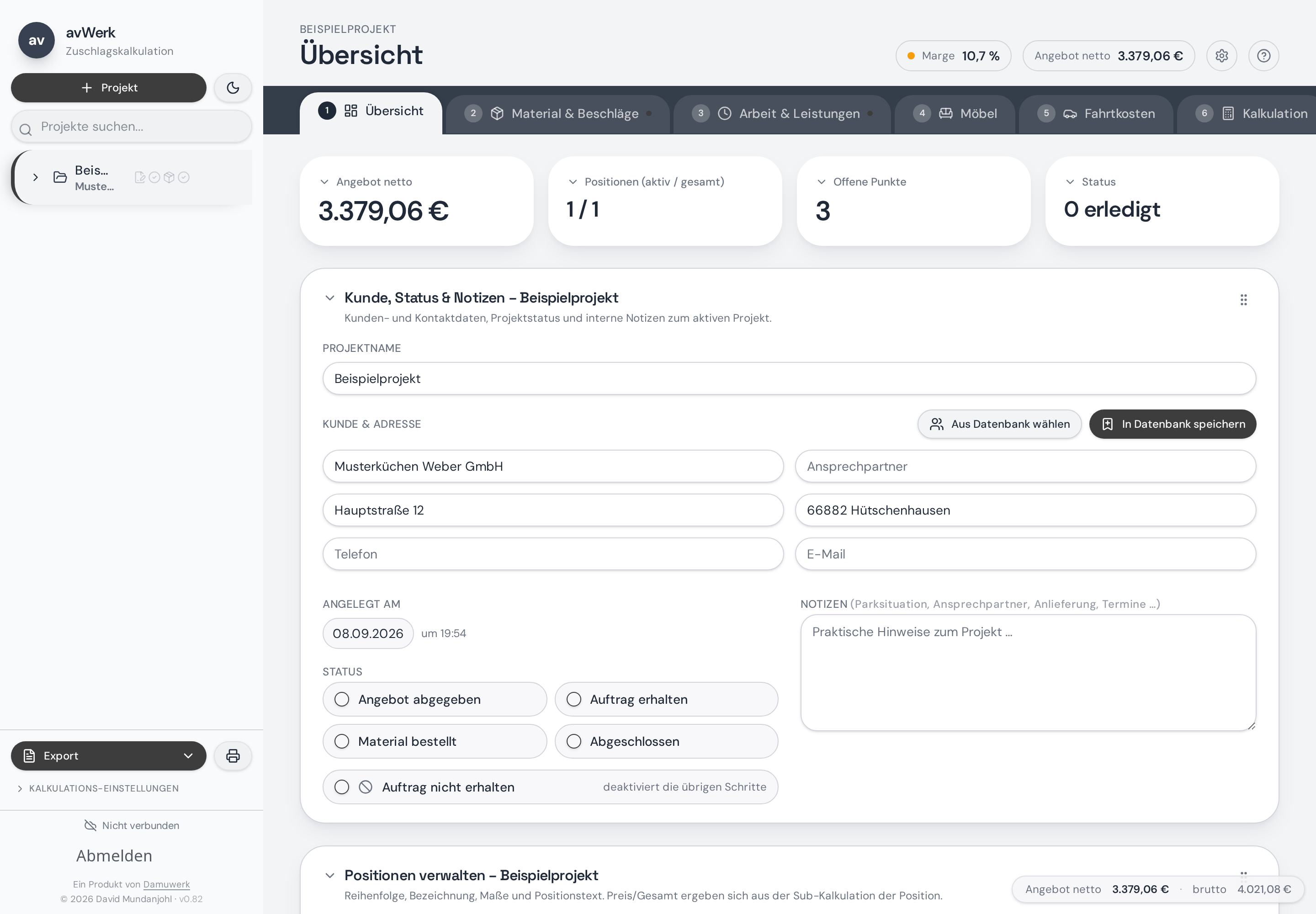Click the Ansprechpartner input field
The image size is (1316, 914).
(x=1025, y=466)
